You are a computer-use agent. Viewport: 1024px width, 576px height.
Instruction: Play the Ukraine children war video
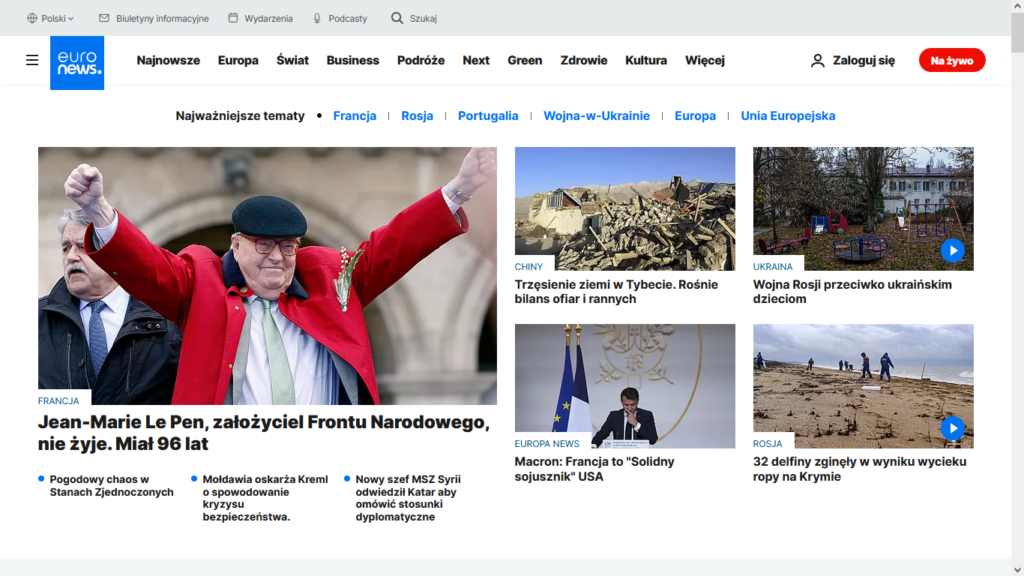coord(953,250)
